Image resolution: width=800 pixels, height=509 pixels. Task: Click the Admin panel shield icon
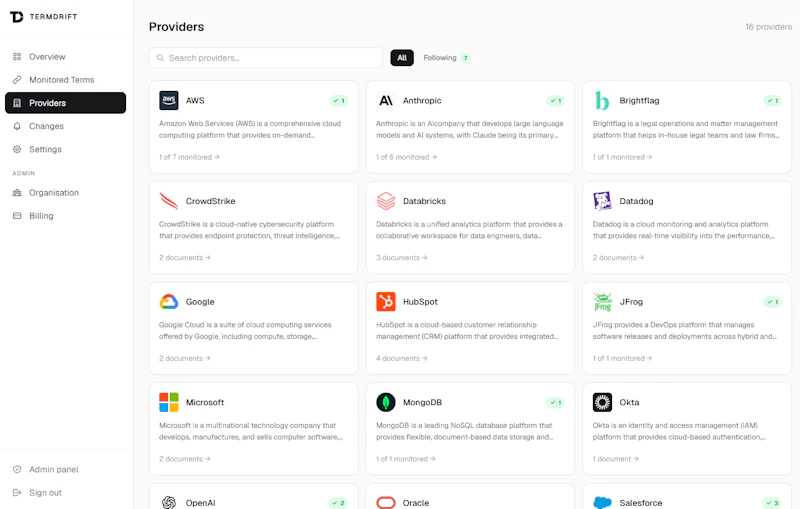coord(17,469)
